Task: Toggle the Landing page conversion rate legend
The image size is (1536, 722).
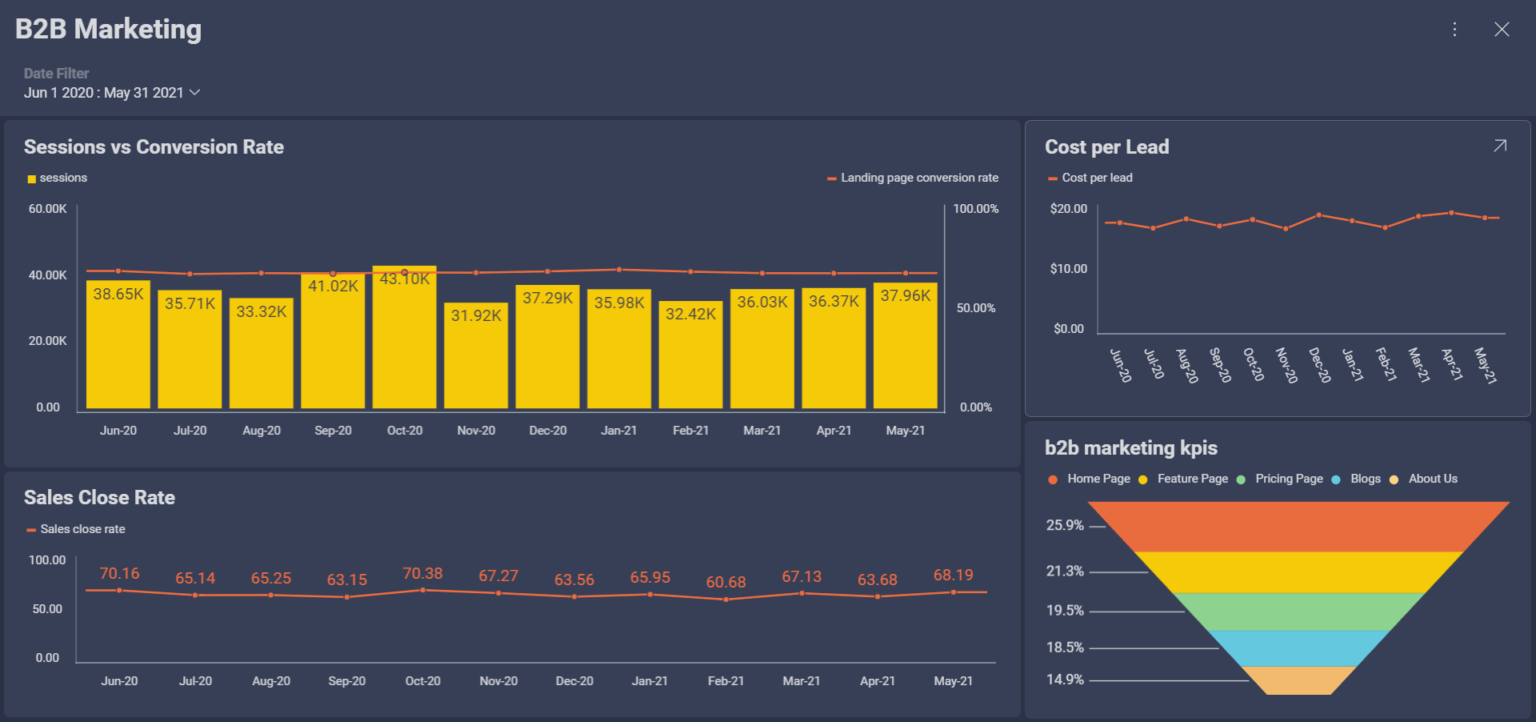Action: pos(911,177)
